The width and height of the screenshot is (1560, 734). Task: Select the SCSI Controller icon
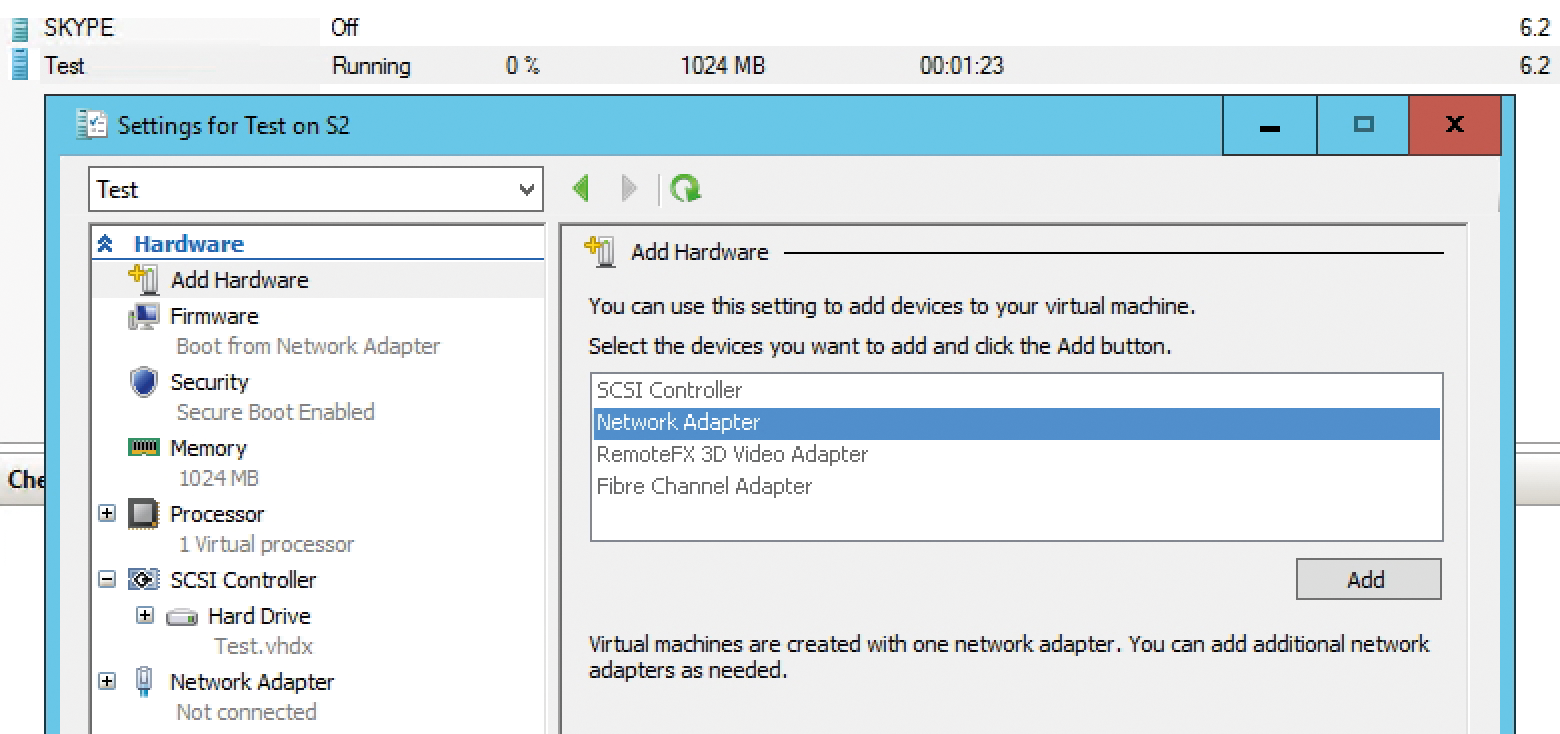point(143,579)
